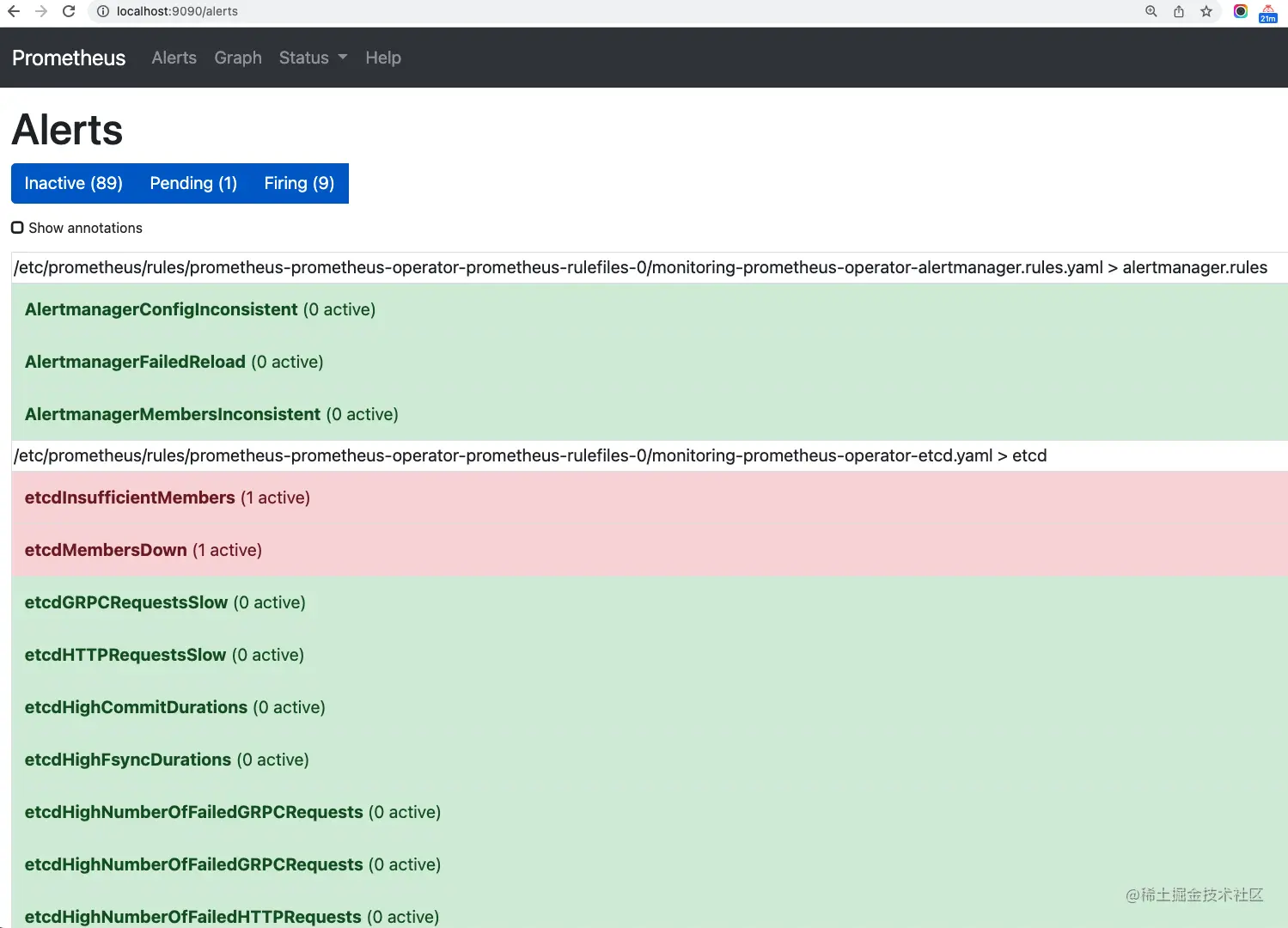This screenshot has width=1288, height=928.
Task: Select the etcd rule file path text
Action: click(x=530, y=455)
